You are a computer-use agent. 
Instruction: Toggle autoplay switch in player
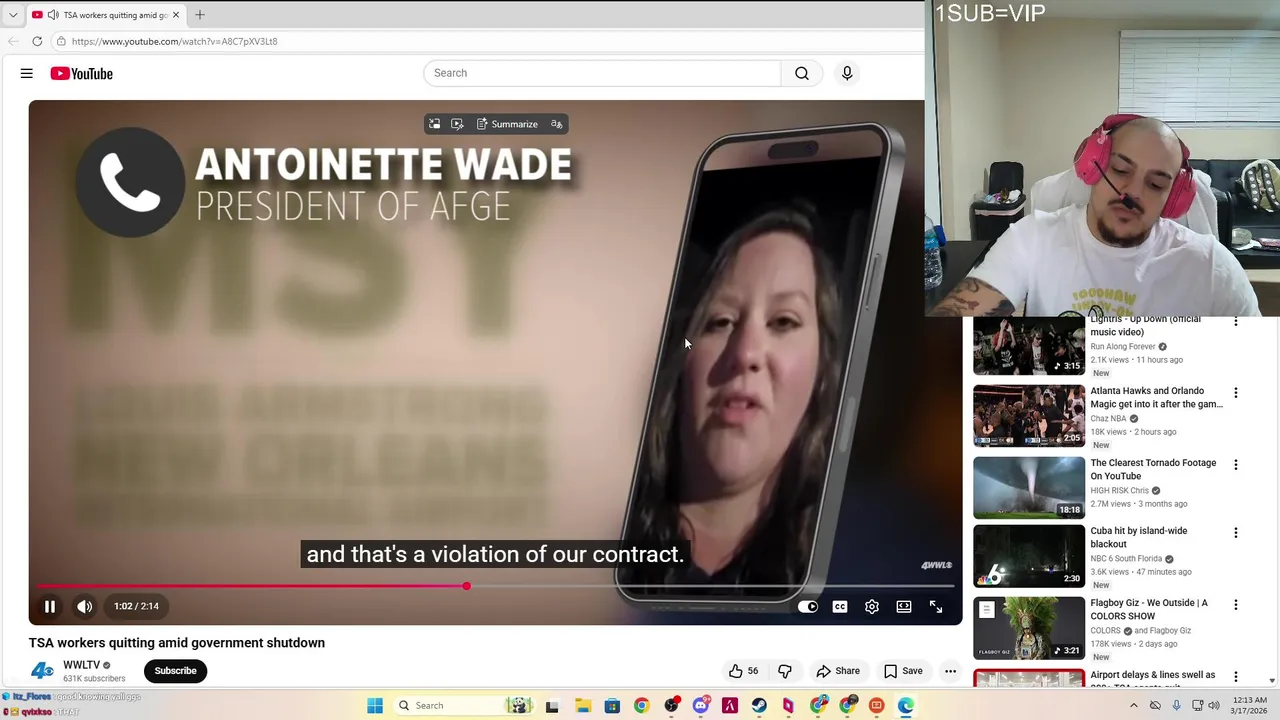pyautogui.click(x=808, y=606)
